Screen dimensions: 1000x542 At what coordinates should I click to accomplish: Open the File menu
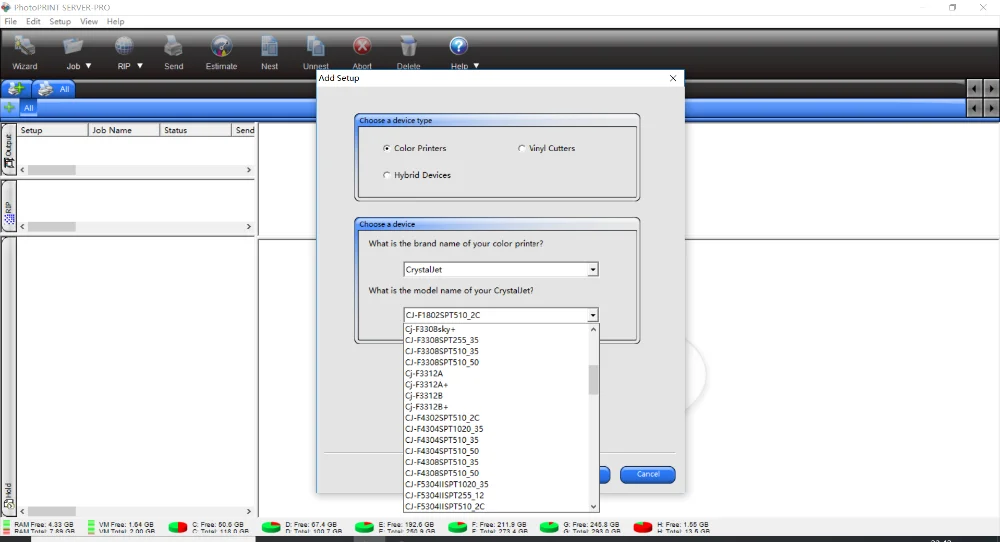point(11,21)
